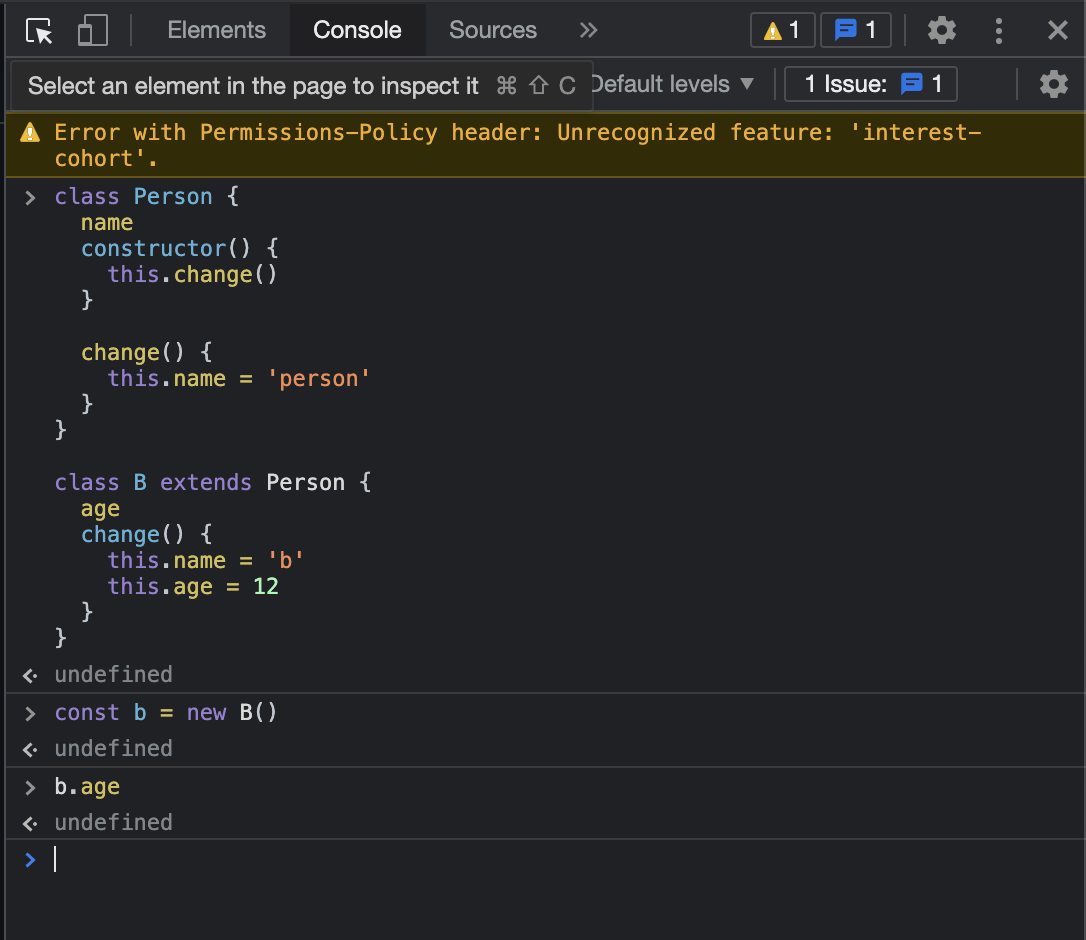The width and height of the screenshot is (1086, 940).
Task: Click the warning count indicator
Action: click(782, 30)
